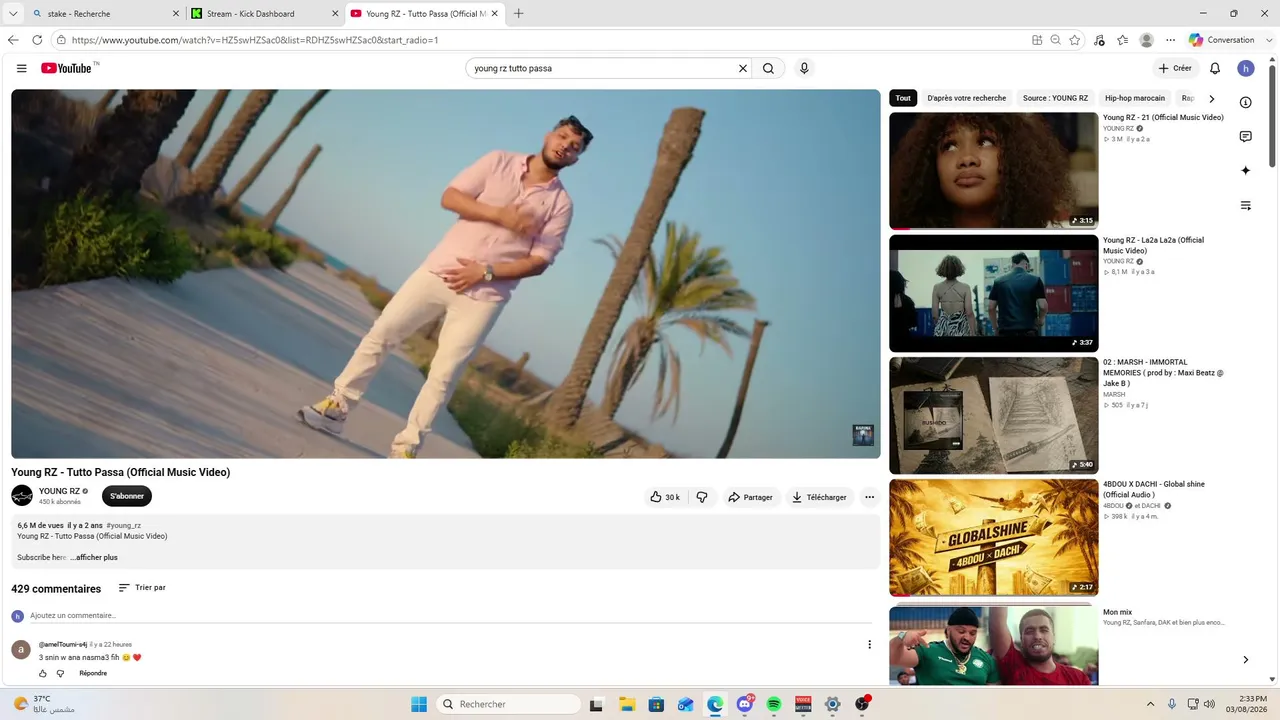Click the address bar URL
The height and width of the screenshot is (720, 1280).
[x=255, y=40]
